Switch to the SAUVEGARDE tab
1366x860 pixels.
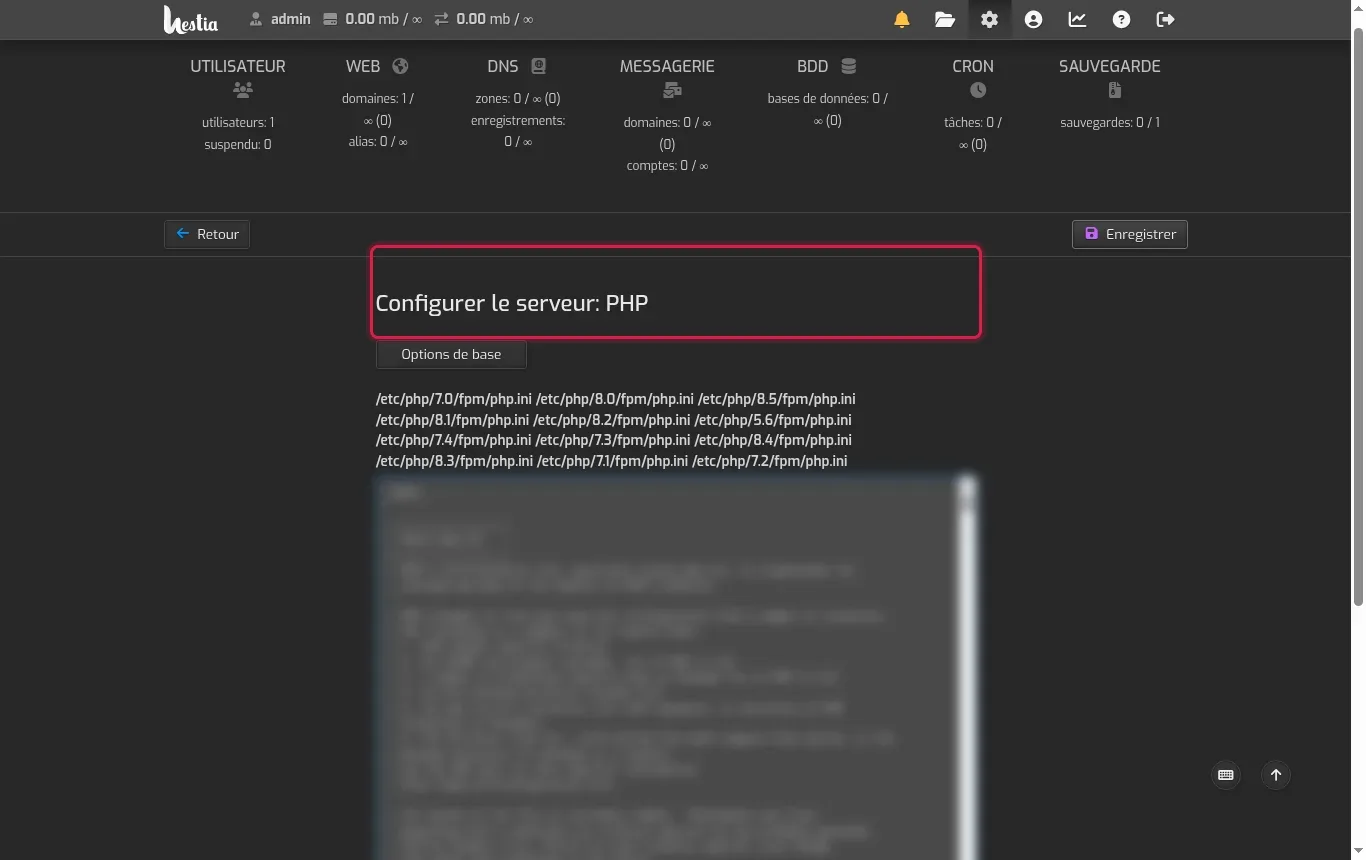point(1110,66)
